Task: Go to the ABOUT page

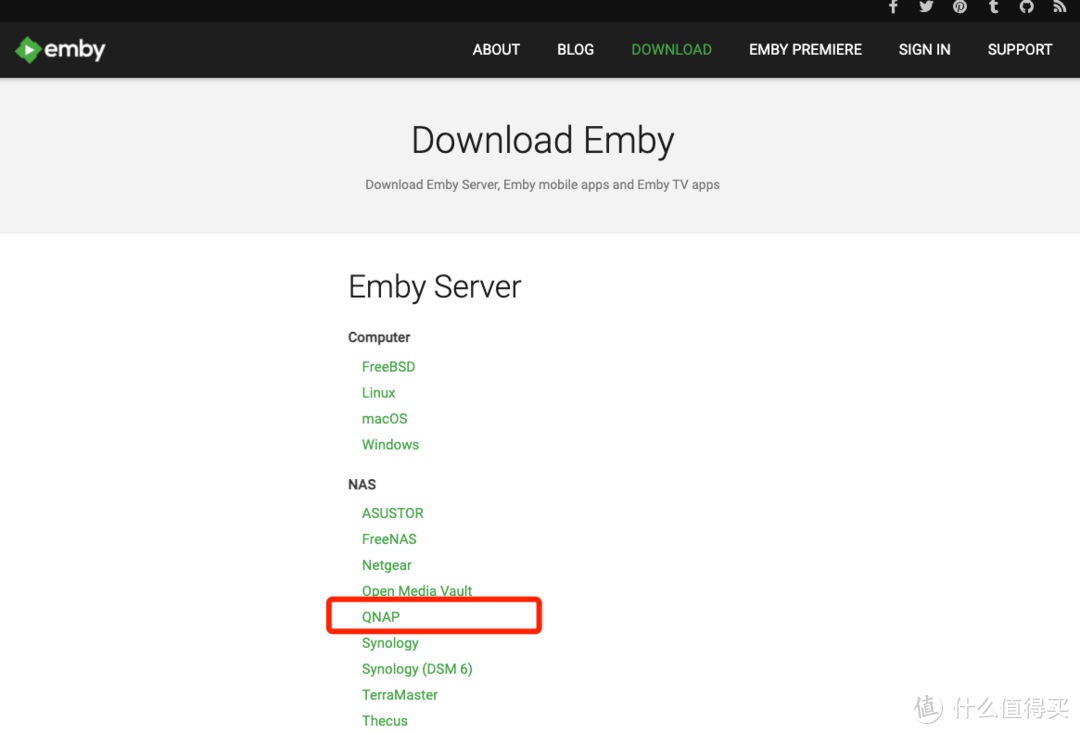Action: 496,50
